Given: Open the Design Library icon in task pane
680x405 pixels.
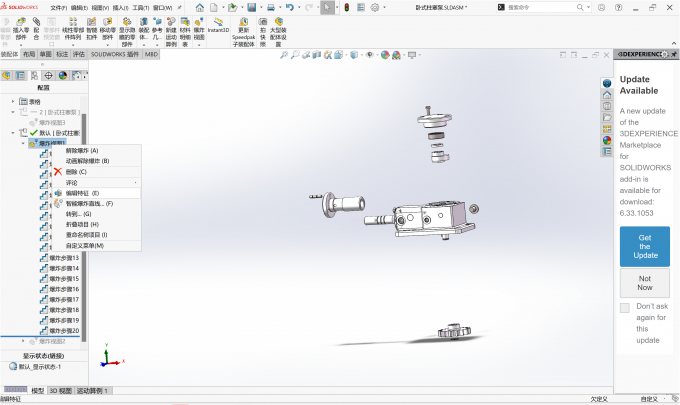Looking at the screenshot, I should [607, 106].
